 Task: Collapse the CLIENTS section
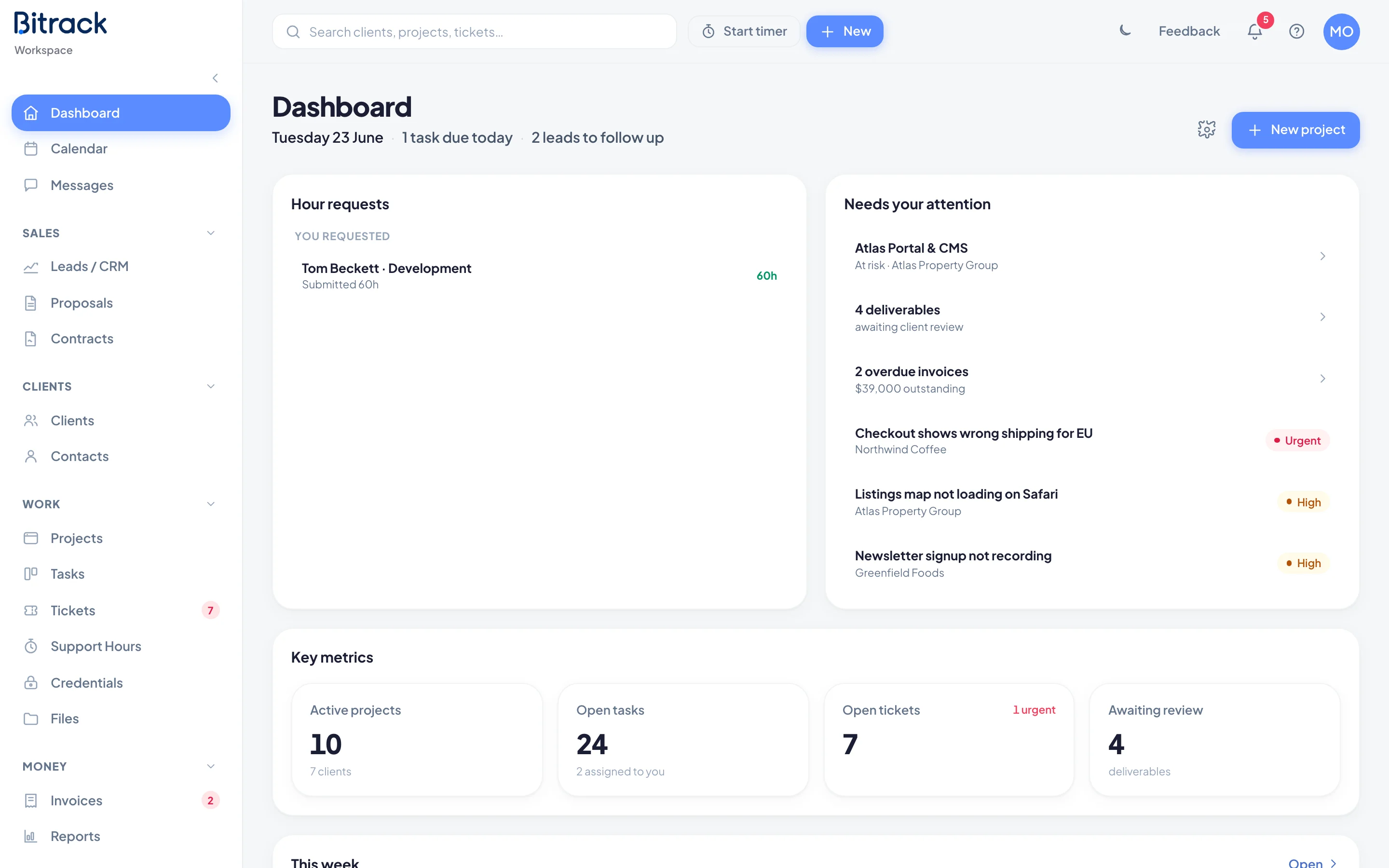point(211,386)
